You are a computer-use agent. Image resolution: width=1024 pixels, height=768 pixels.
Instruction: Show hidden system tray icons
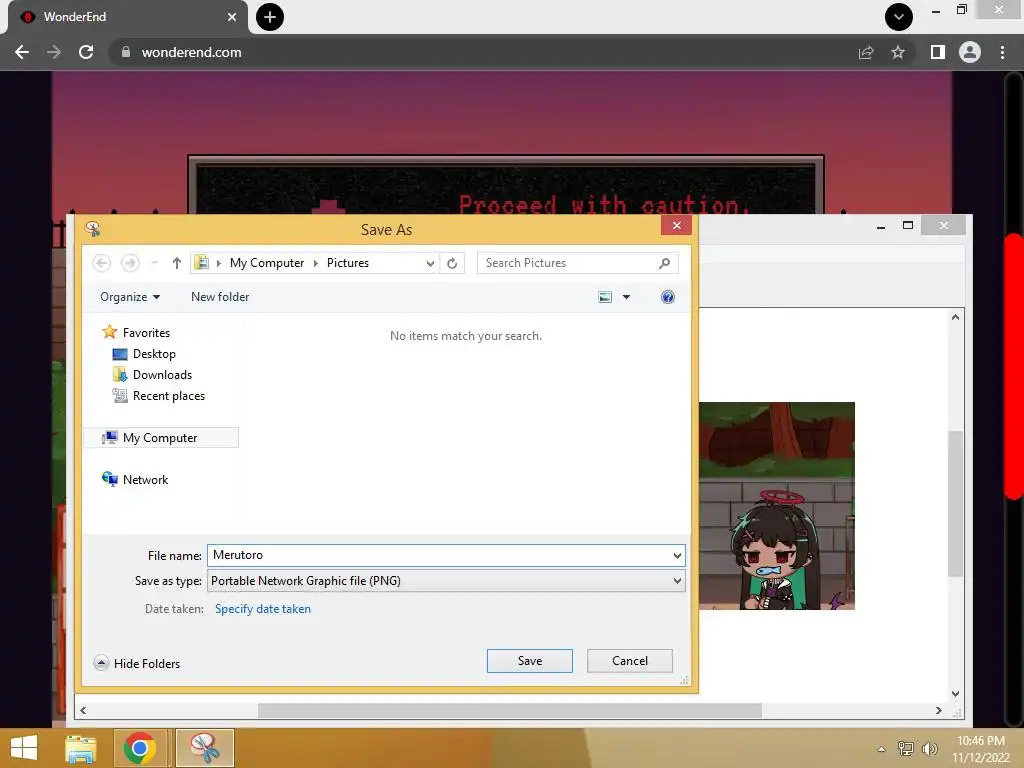882,749
